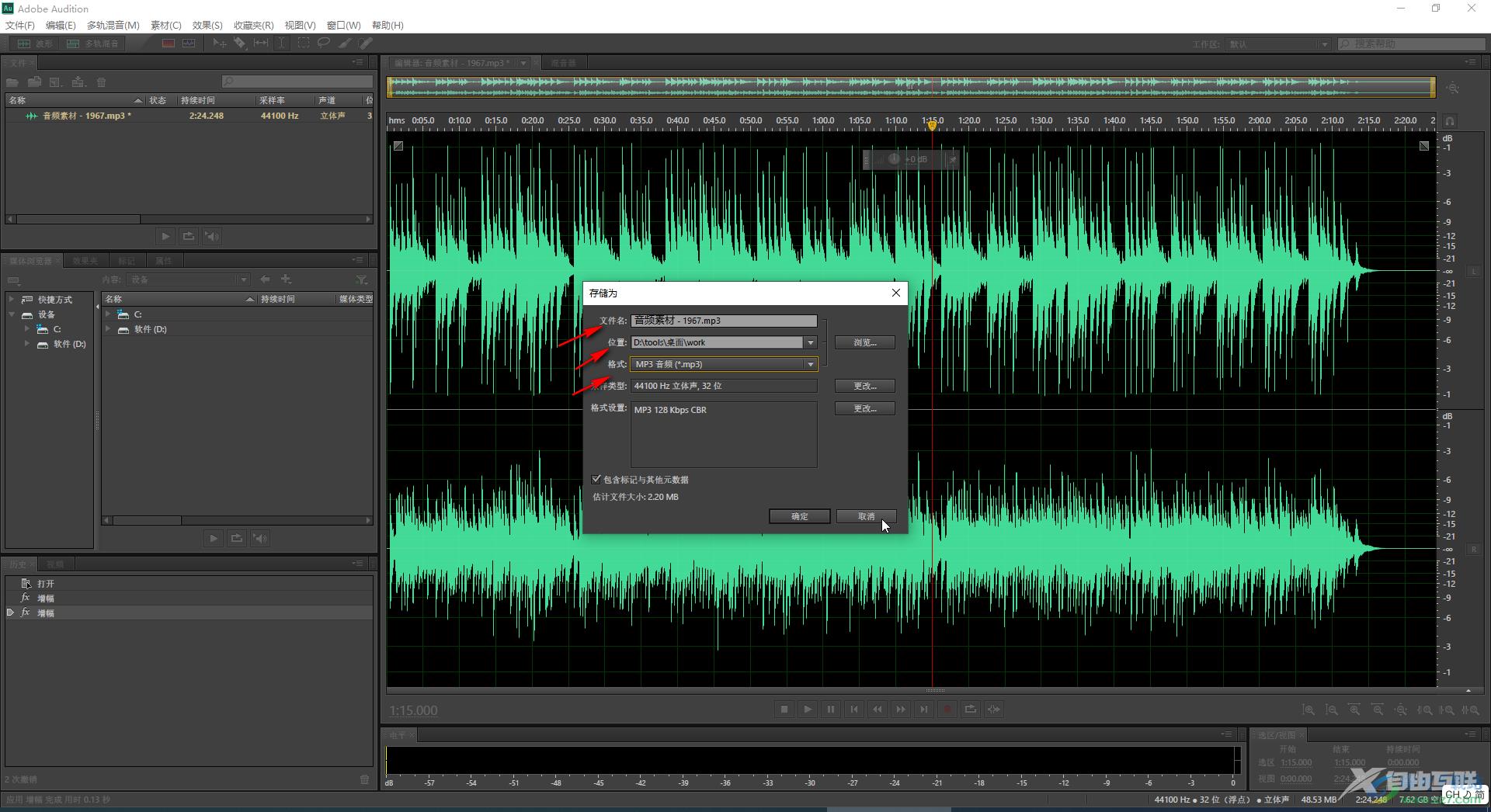Click Zoom to Selection icon at far right
1491x812 pixels.
pos(1470,710)
